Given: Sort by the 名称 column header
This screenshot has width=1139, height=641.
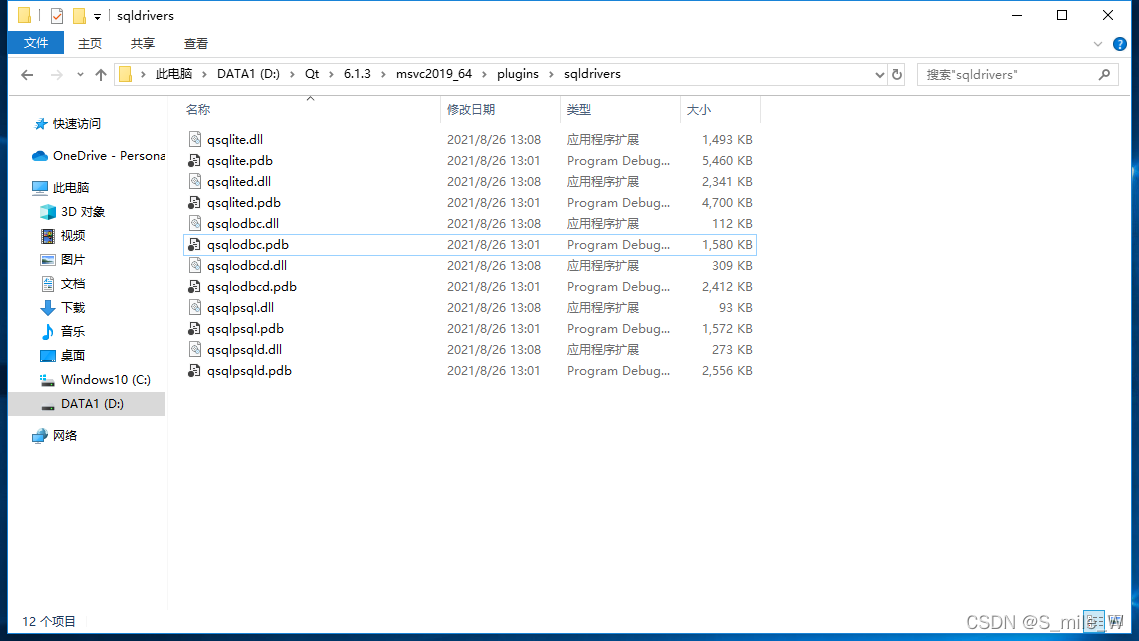Looking at the screenshot, I should (x=198, y=110).
